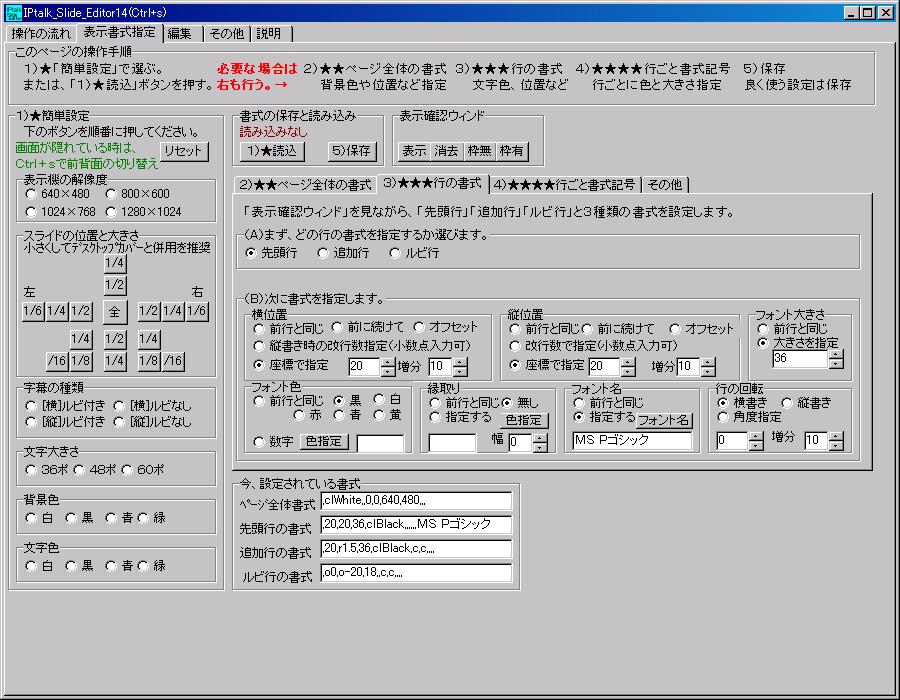
Task: Select 指定する in 縁取り
Action: [461, 418]
